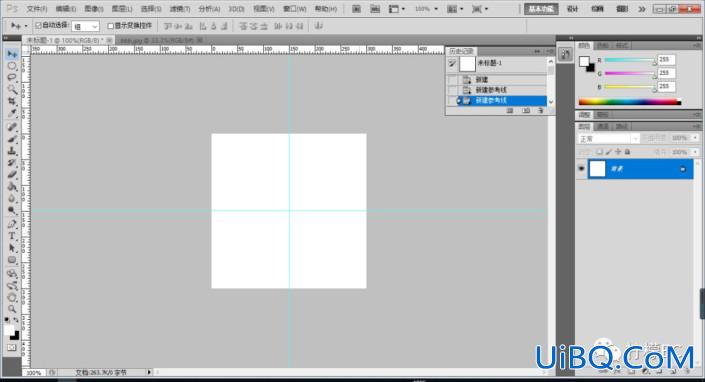Click the G value input field

(x=666, y=73)
